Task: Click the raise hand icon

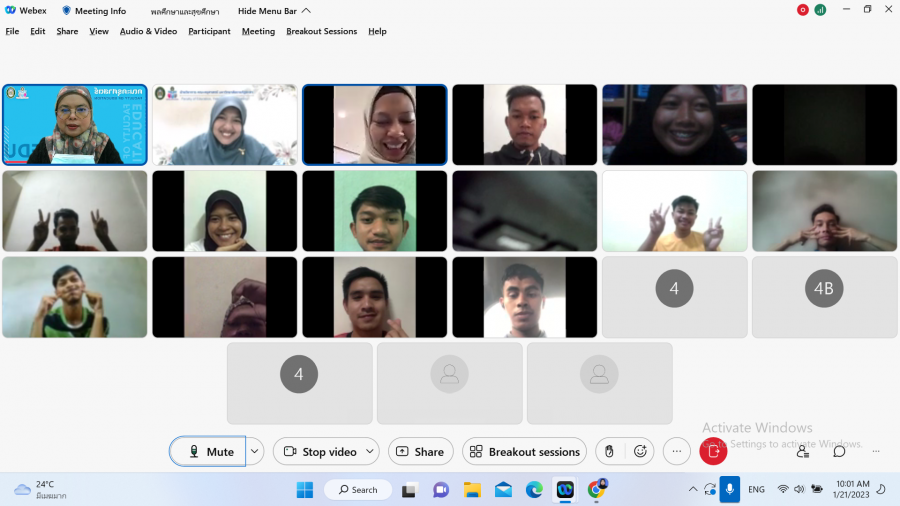Action: (610, 452)
